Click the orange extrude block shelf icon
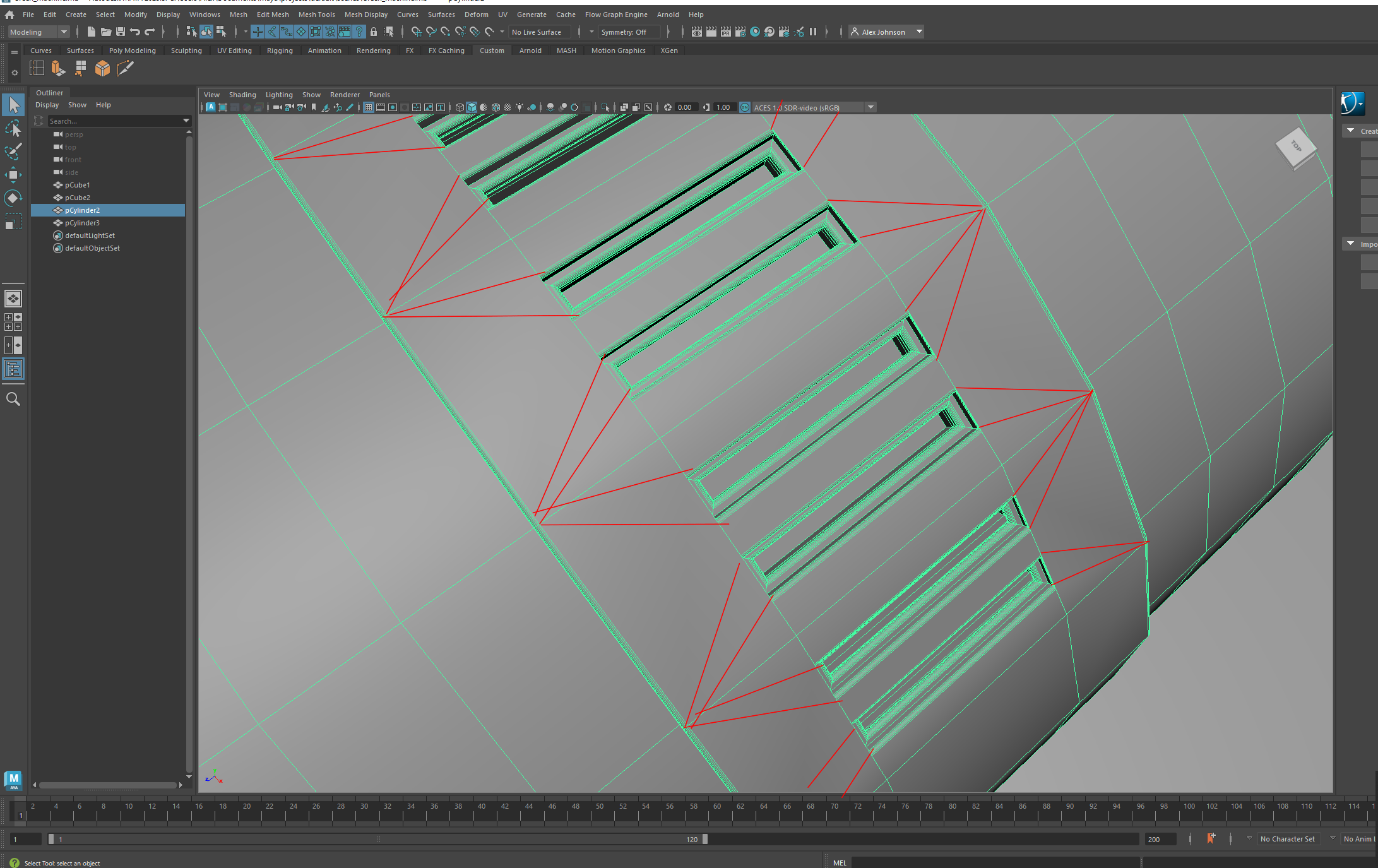The width and height of the screenshot is (1378, 868). pyautogui.click(x=58, y=68)
